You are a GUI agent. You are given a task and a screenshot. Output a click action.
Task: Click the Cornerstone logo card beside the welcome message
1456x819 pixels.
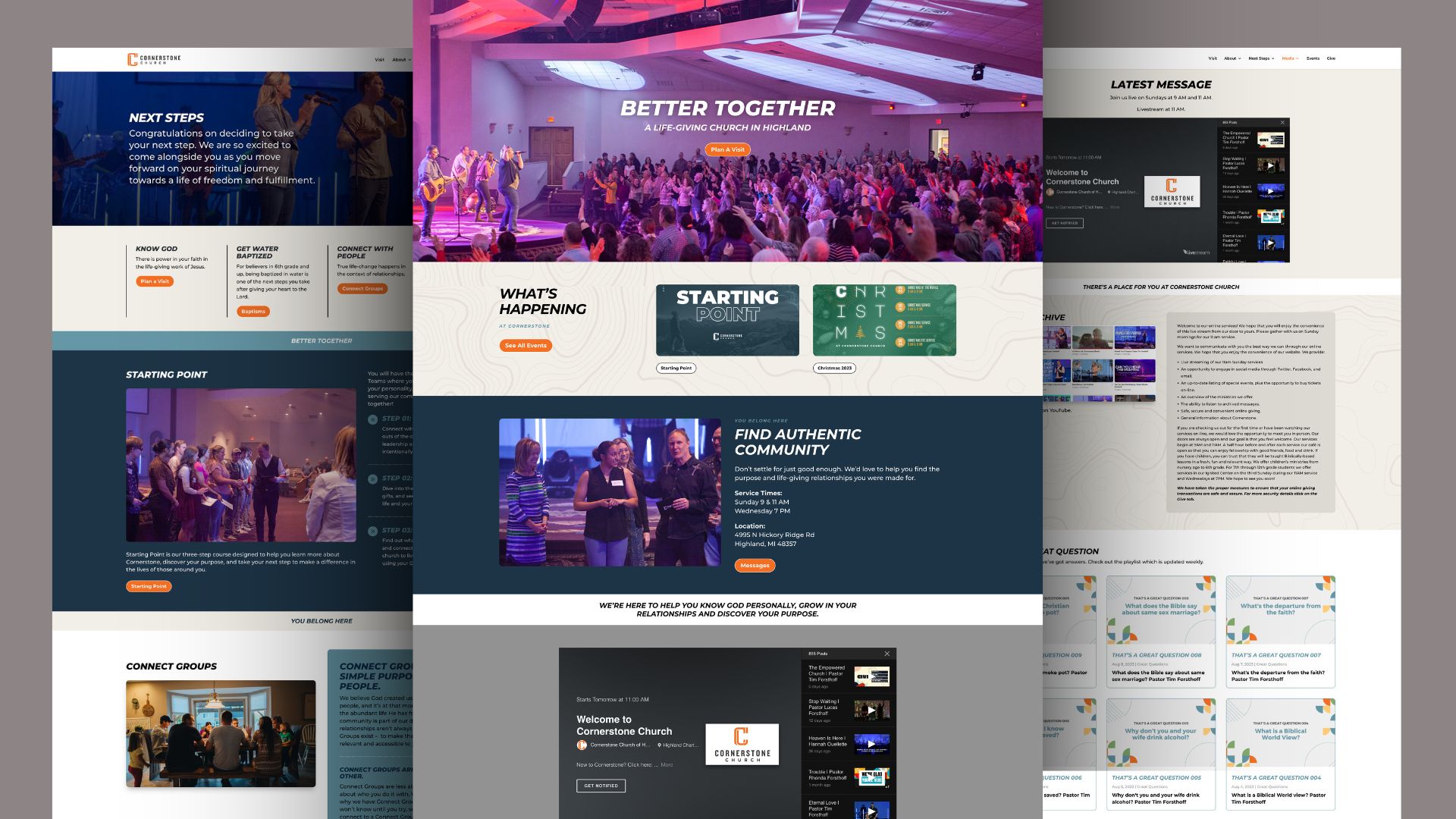coord(742,745)
